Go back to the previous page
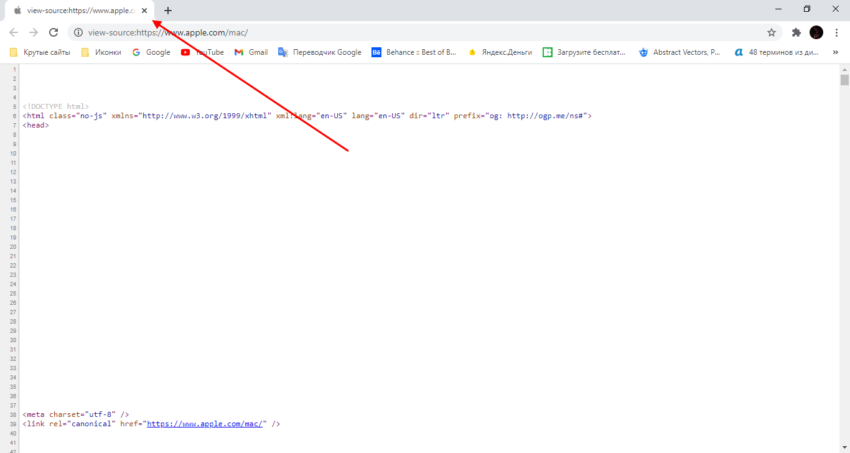 click(x=13, y=32)
